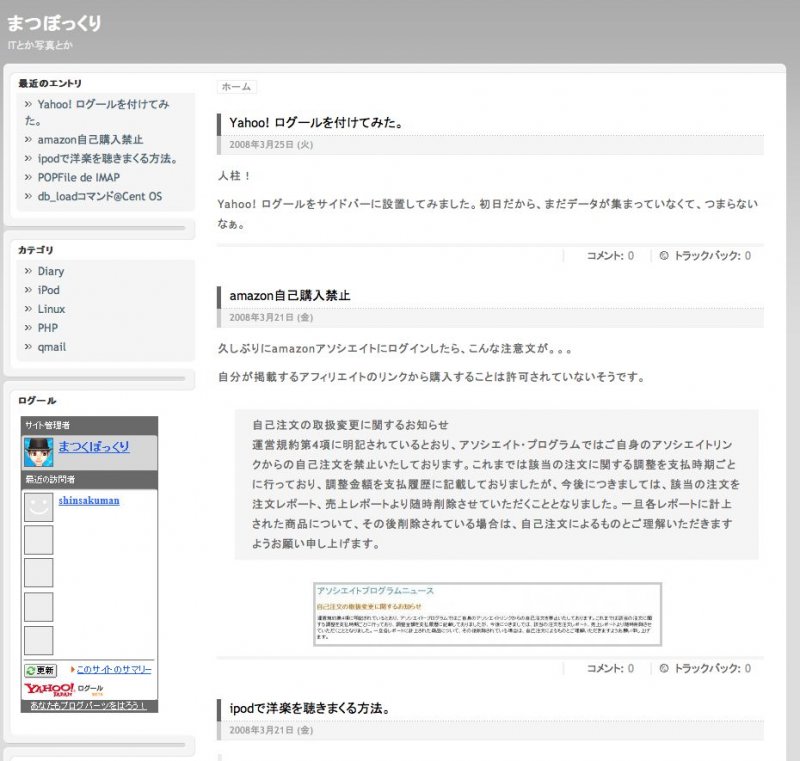Open the main post title Yahoo! ログールを付けてみた。
The height and width of the screenshot is (761, 800).
click(x=316, y=123)
